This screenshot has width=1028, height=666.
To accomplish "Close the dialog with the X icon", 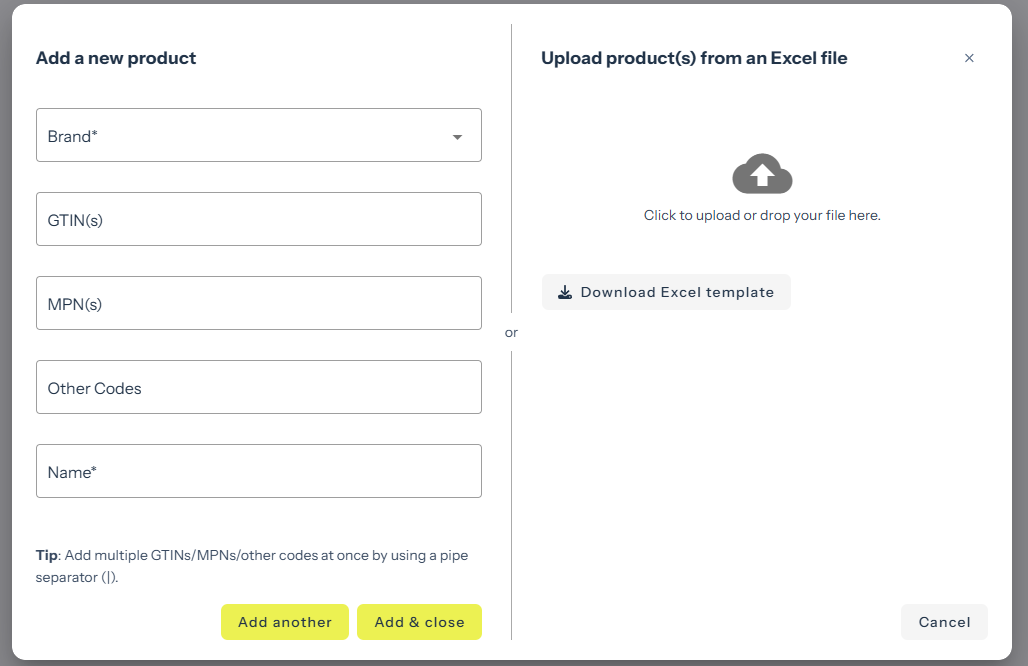I will [969, 58].
